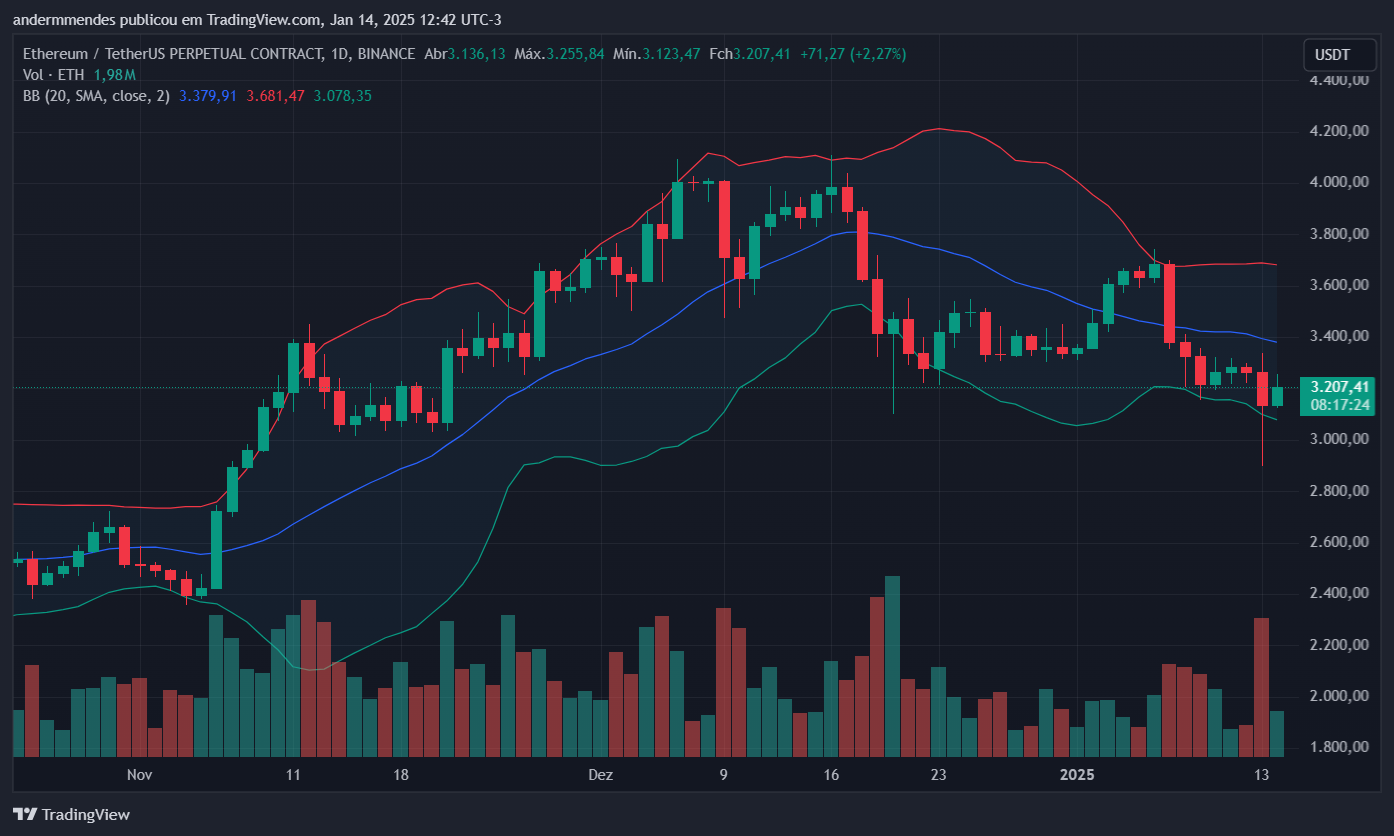Click the 3.000,00 price axis label
Image resolution: width=1394 pixels, height=836 pixels.
[1338, 439]
